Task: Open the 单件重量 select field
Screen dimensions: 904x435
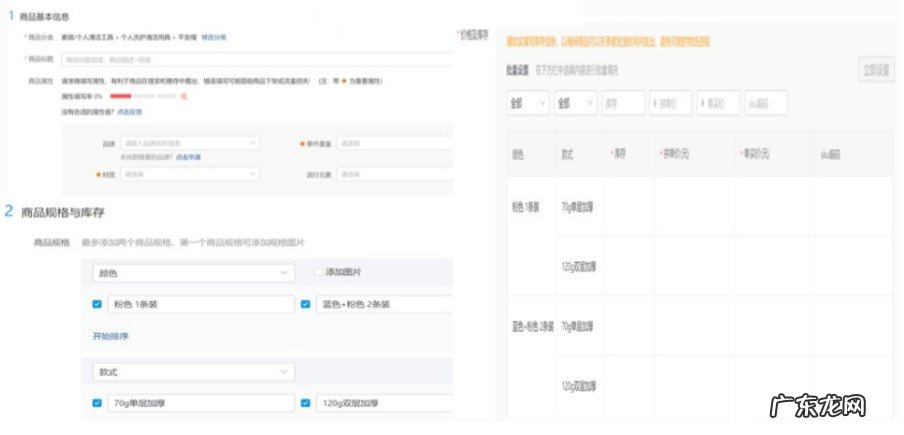Action: 394,143
